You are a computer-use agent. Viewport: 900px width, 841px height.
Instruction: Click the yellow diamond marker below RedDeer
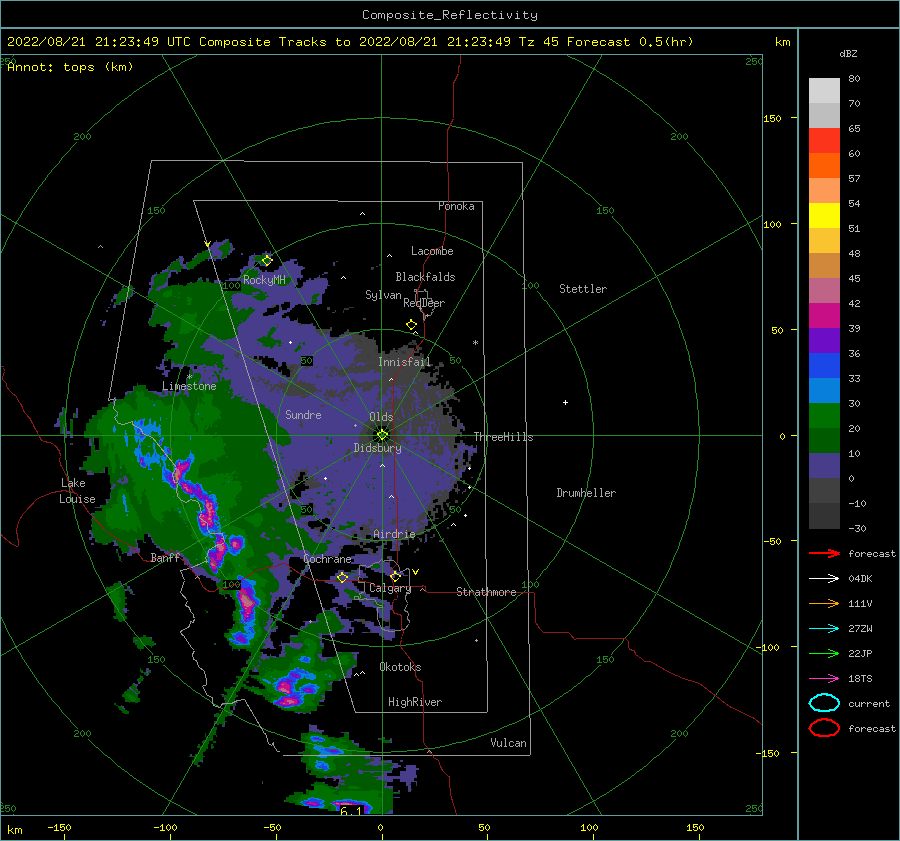click(x=412, y=325)
